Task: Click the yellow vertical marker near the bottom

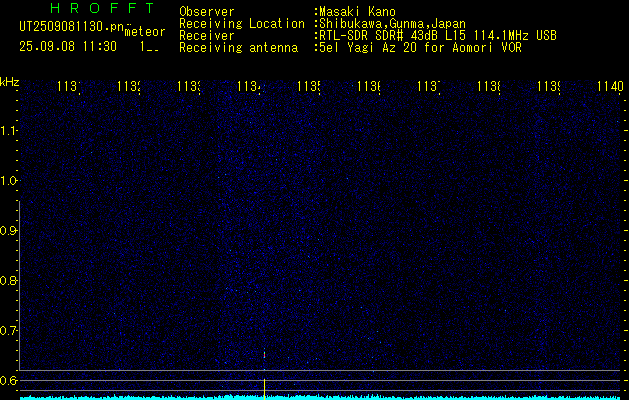Action: pos(264,388)
